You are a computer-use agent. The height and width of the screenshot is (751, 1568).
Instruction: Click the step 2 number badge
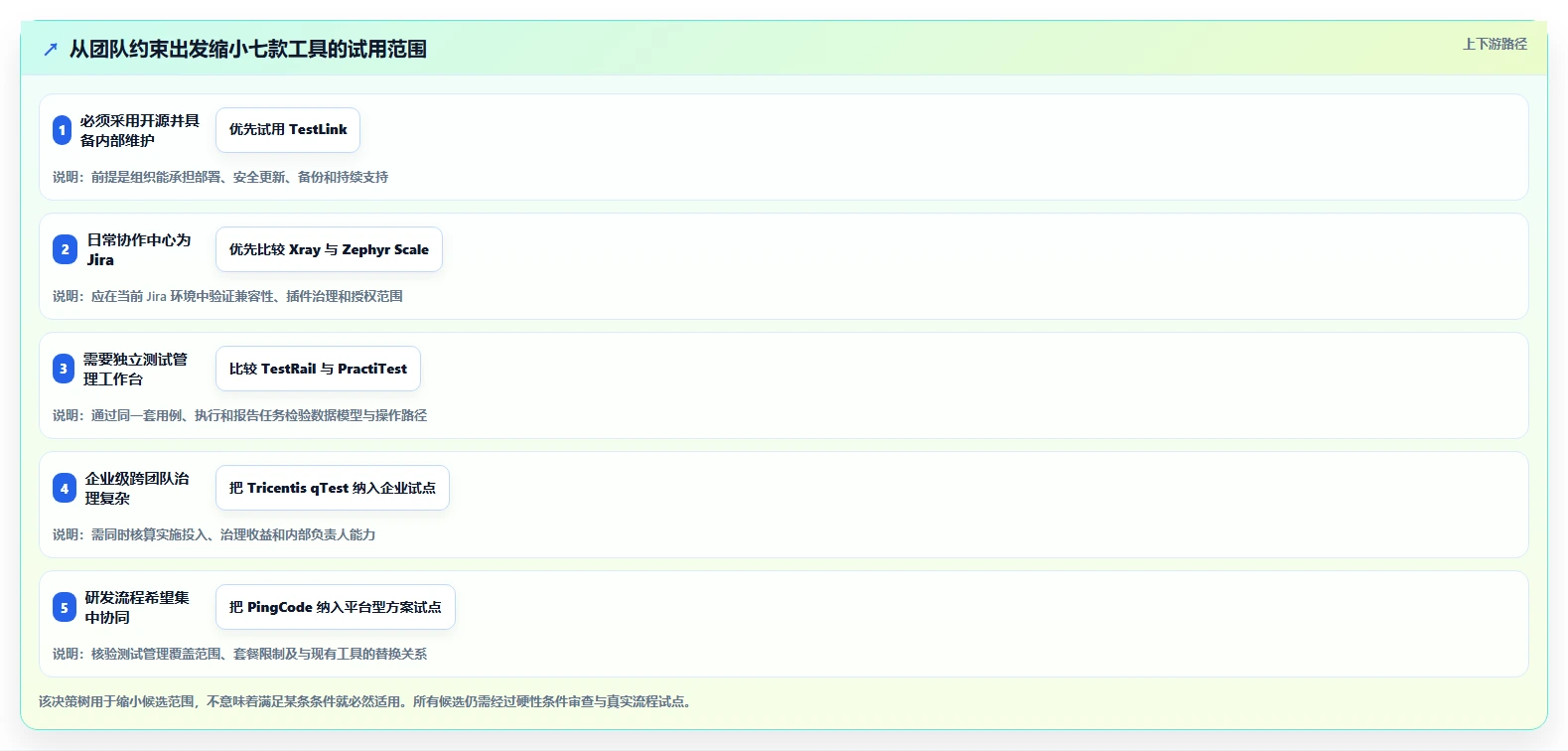tap(65, 249)
